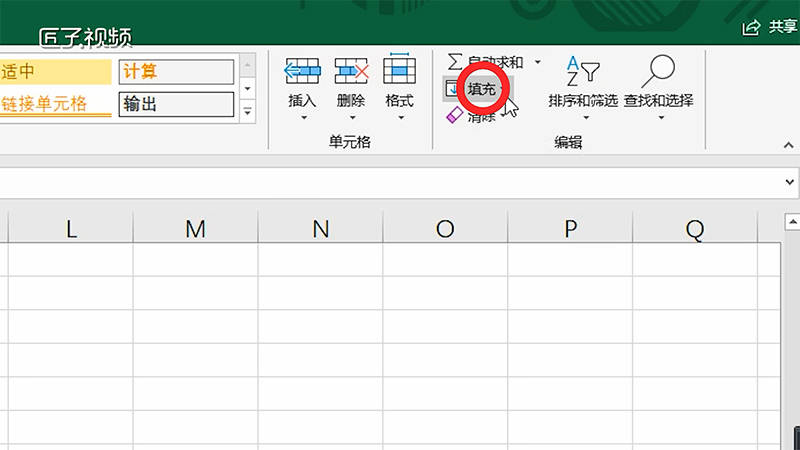Apply the 计算 cell style

tap(176, 72)
